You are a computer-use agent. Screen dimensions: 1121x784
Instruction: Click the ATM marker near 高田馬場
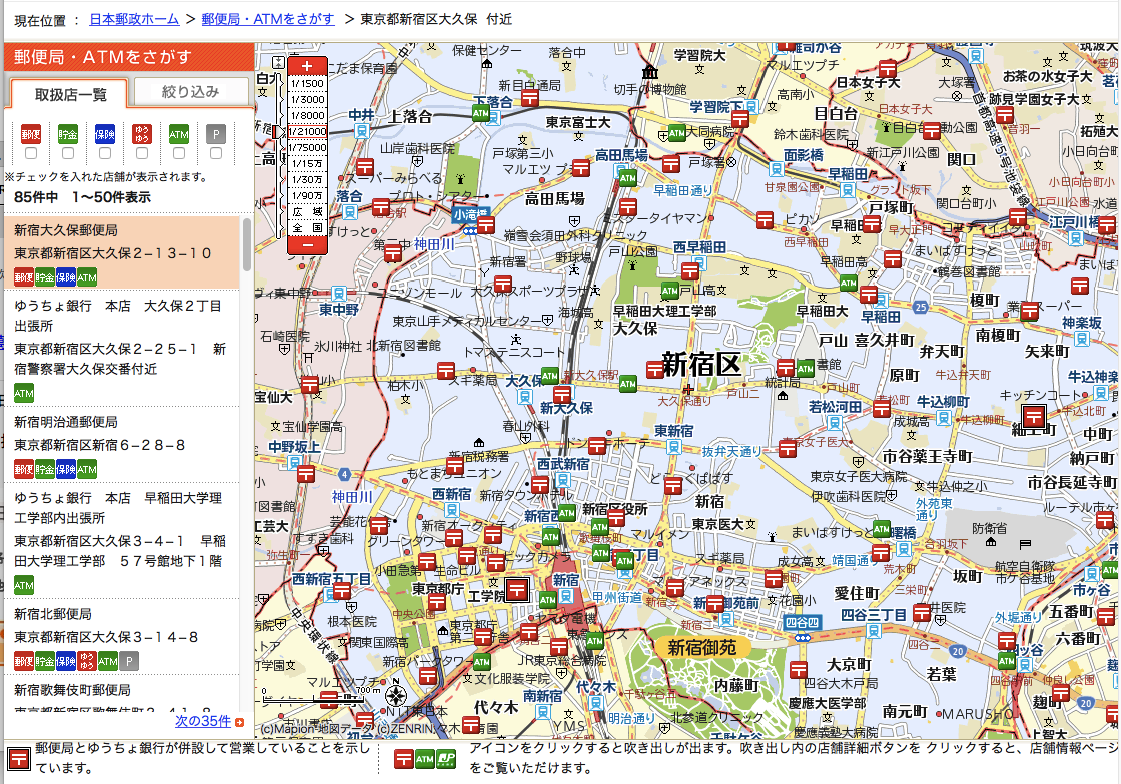click(x=627, y=177)
